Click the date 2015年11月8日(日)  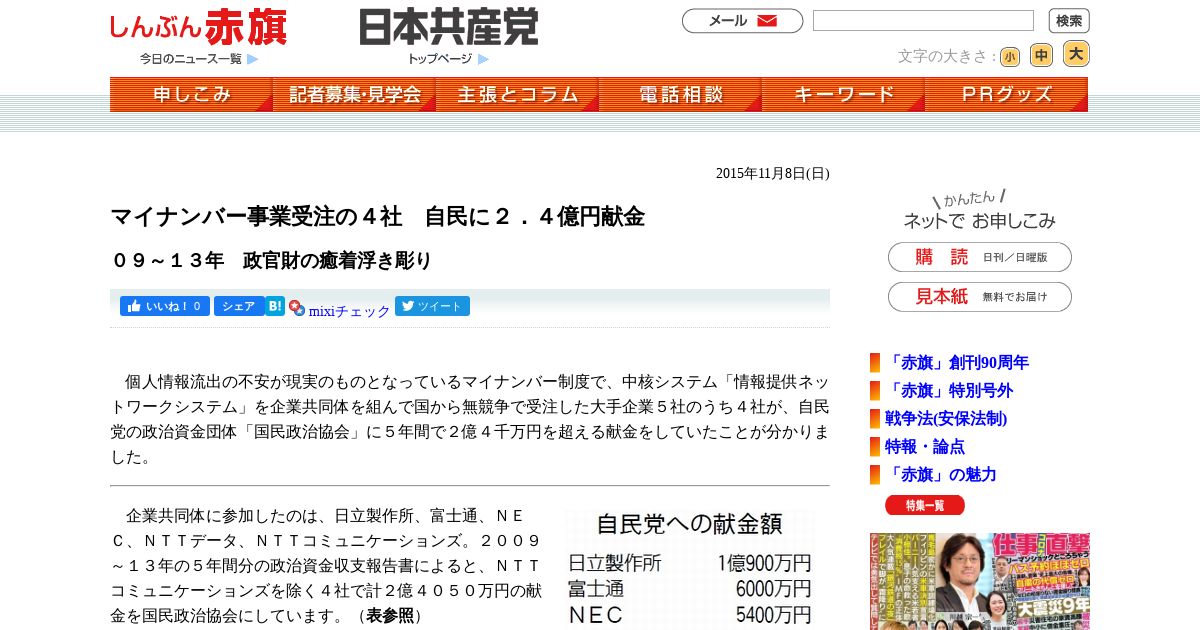[773, 173]
